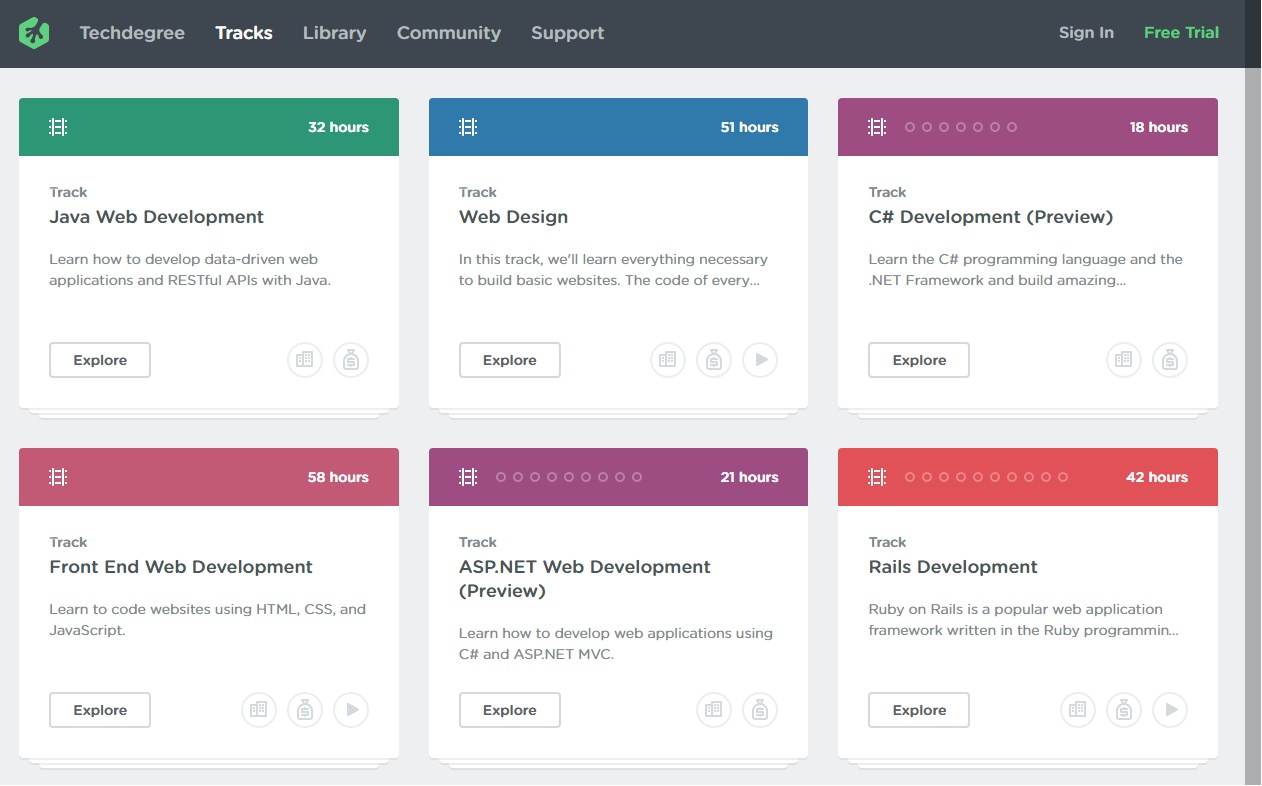Image resolution: width=1262 pixels, height=786 pixels.
Task: Click the building icon on the Java Web Development card
Action: pos(305,360)
